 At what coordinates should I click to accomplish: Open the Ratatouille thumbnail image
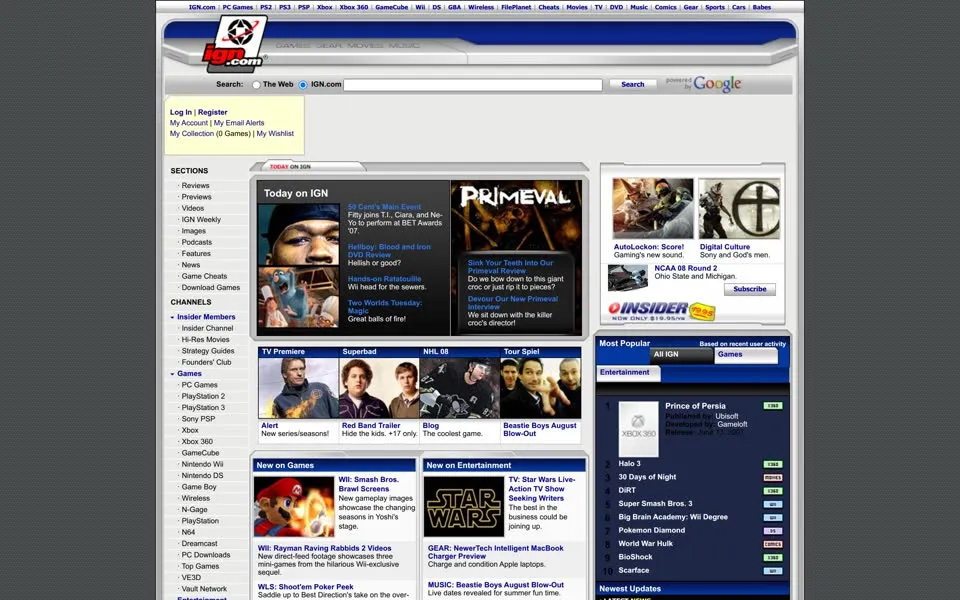[299, 298]
